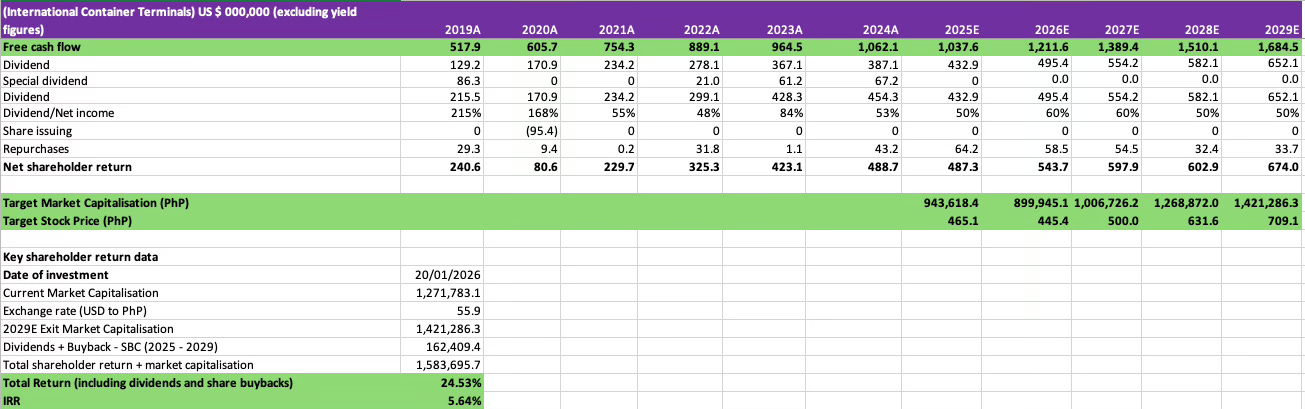Select the 2019A column header

pos(463,30)
